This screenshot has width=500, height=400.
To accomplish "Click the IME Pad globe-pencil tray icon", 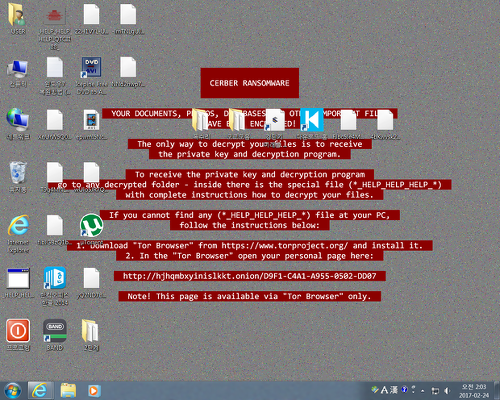I will pos(375,389).
